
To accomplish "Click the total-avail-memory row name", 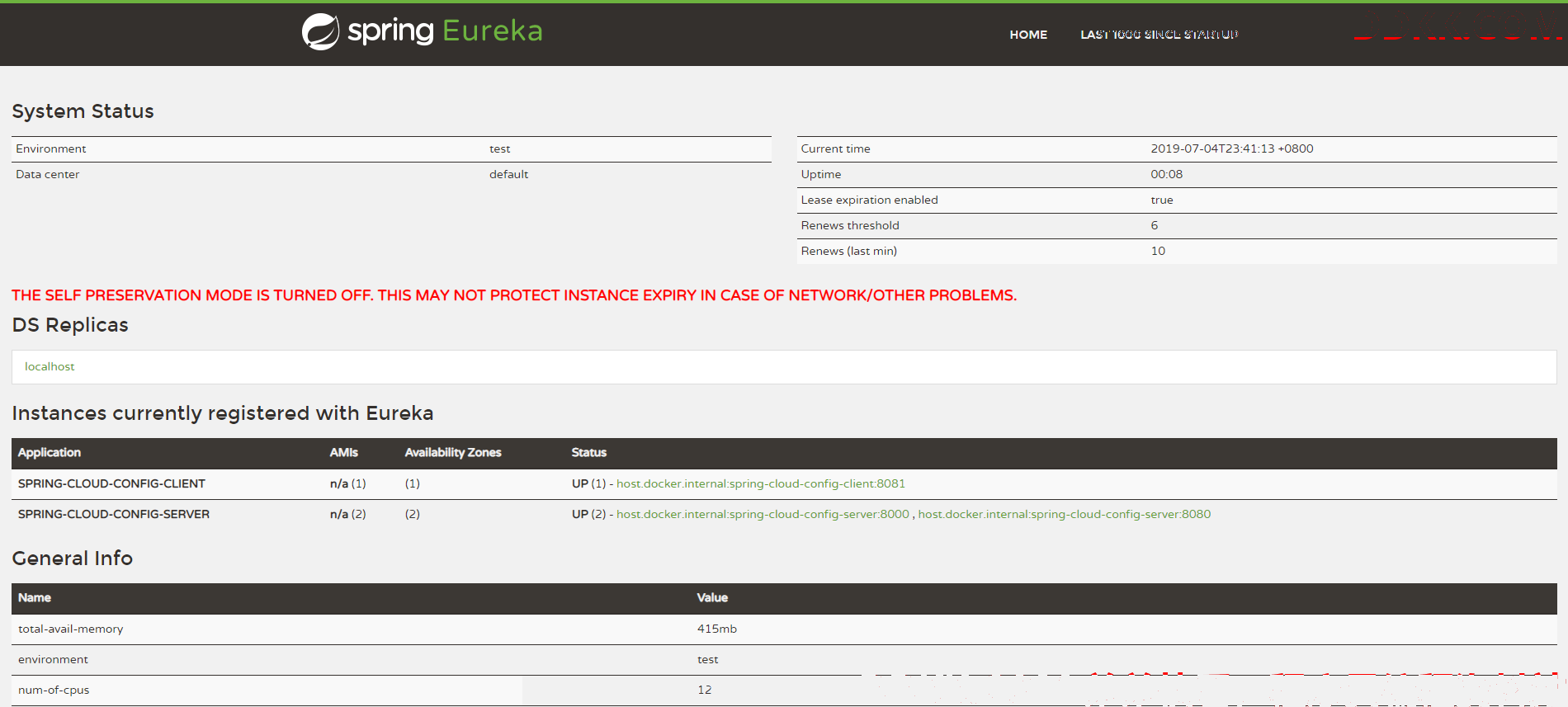I will 71,629.
